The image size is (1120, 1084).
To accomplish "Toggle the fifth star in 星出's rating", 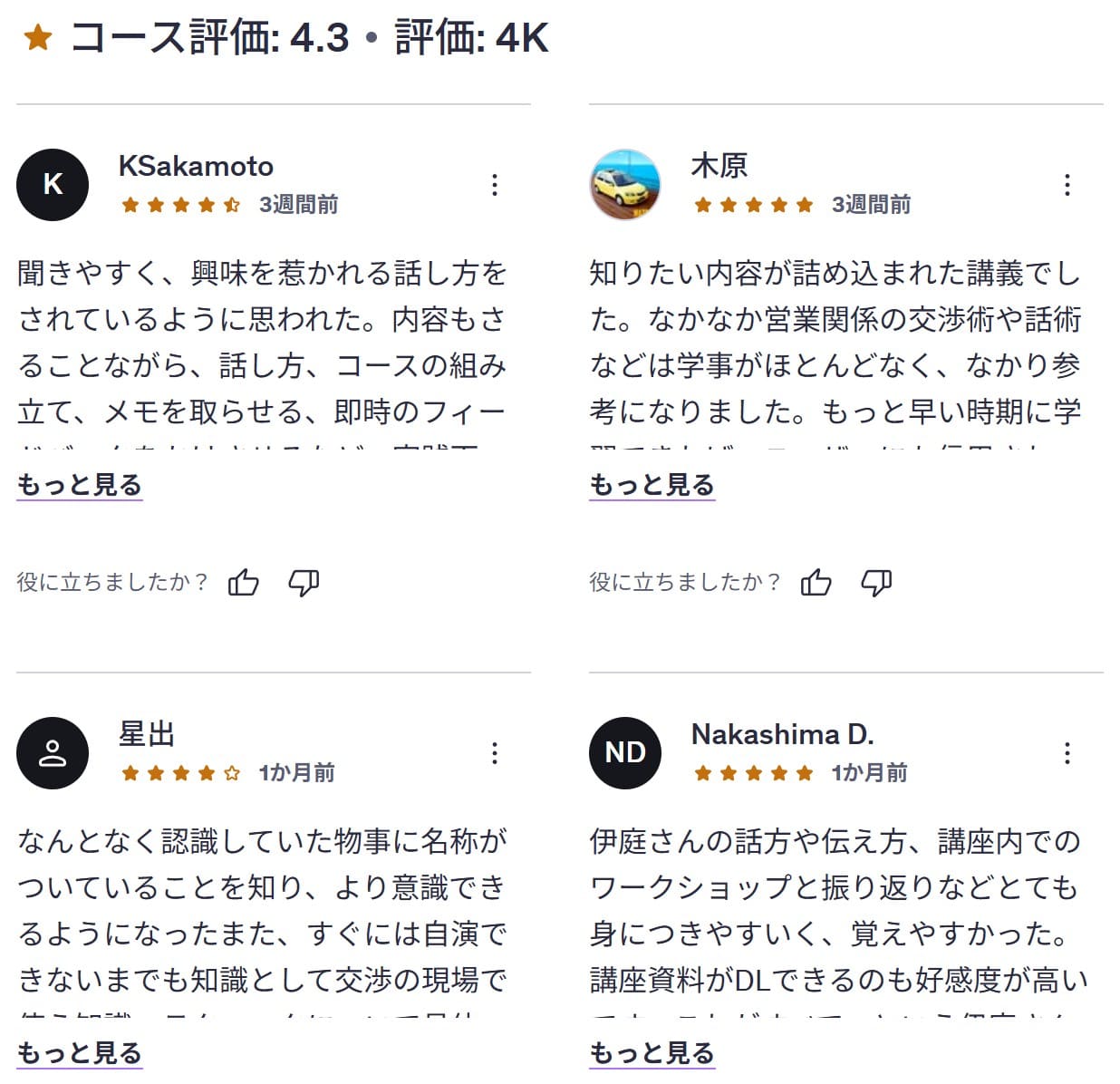I will (x=229, y=774).
